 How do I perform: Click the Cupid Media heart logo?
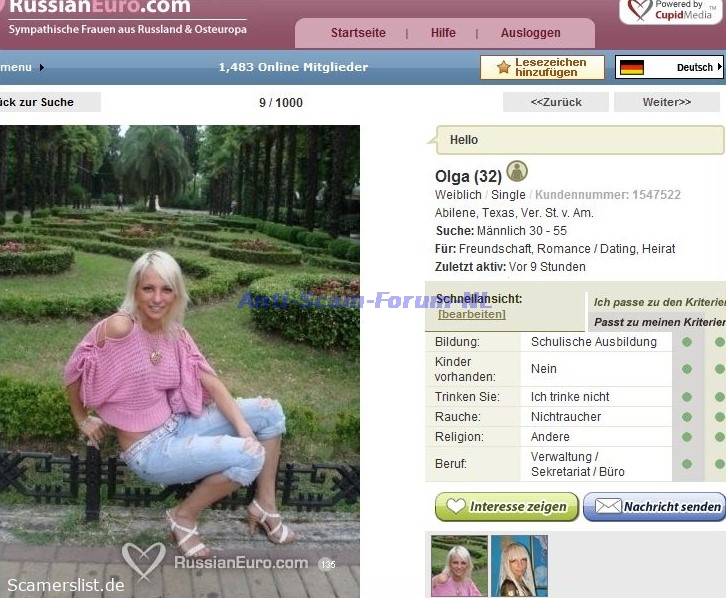637,11
